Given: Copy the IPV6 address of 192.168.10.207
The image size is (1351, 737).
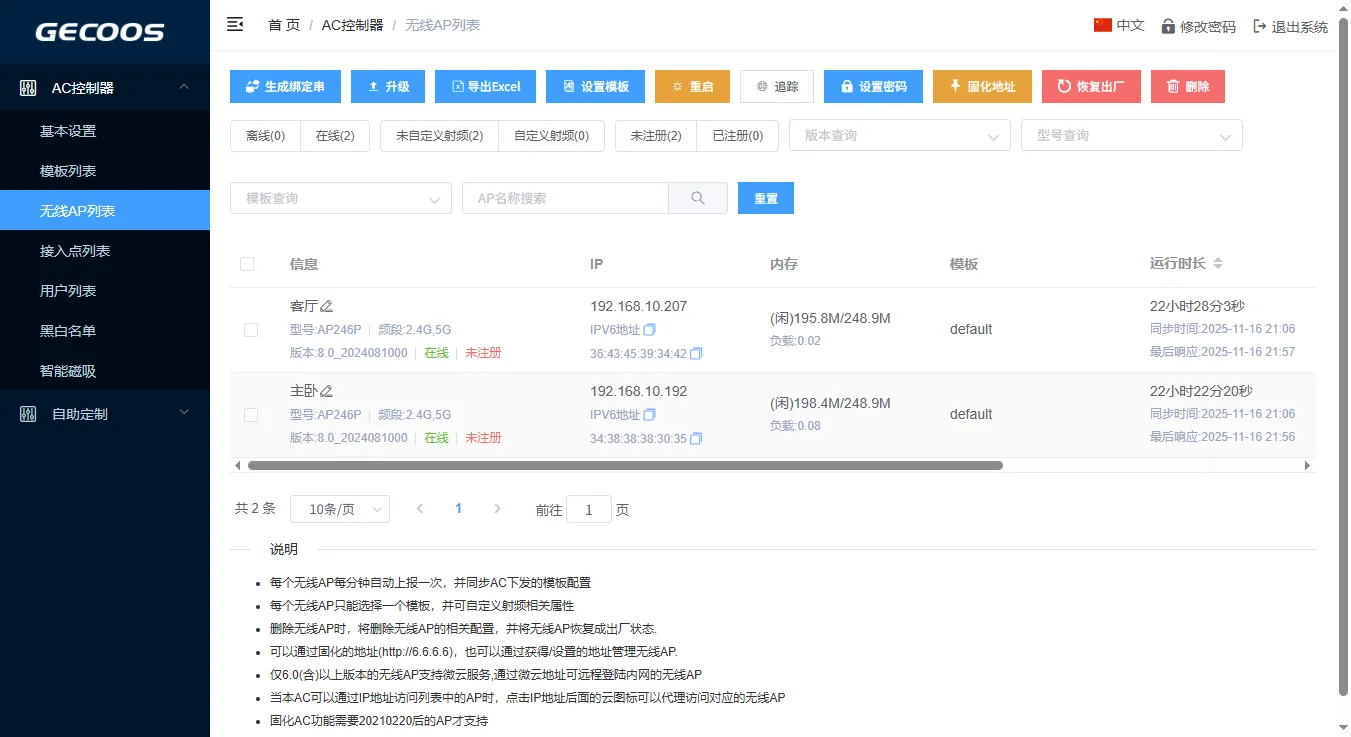Looking at the screenshot, I should tap(650, 330).
